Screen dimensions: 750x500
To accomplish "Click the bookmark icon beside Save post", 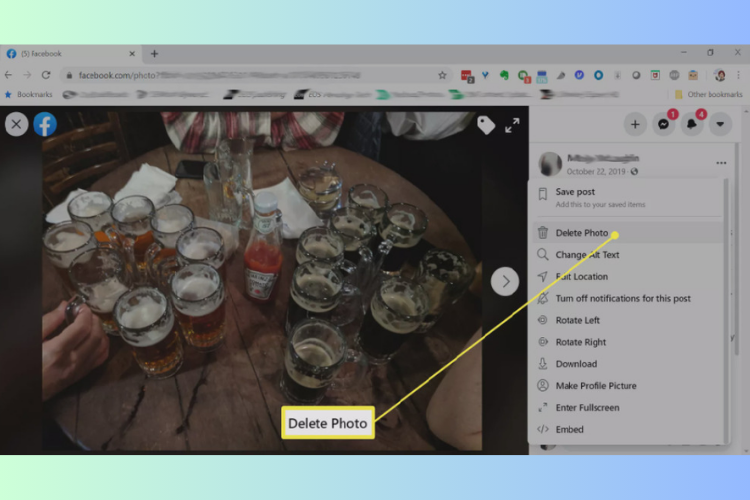I will 542,194.
